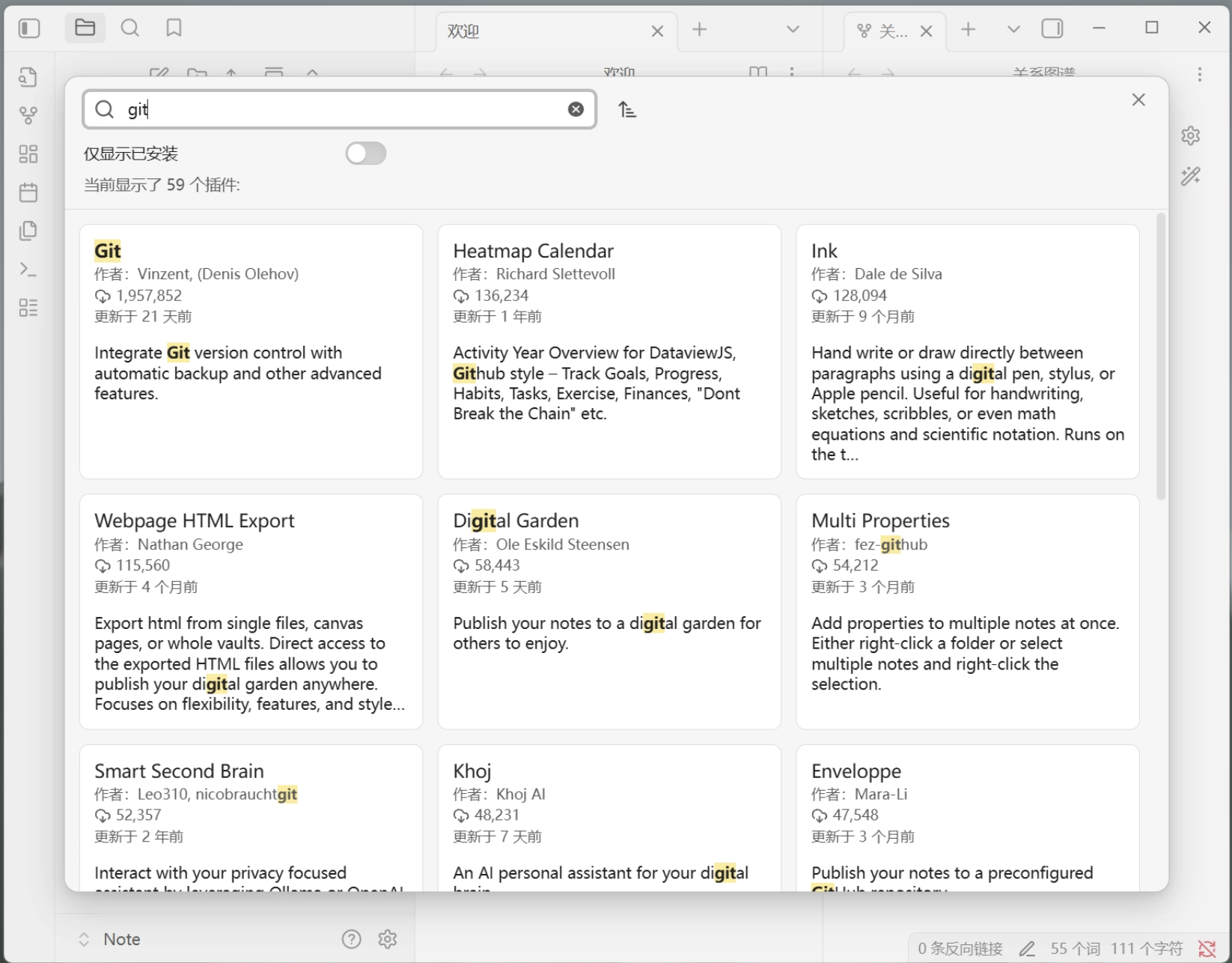The height and width of the screenshot is (963, 1232).
Task: Switch to the search tab in sidebar
Action: pyautogui.click(x=129, y=28)
